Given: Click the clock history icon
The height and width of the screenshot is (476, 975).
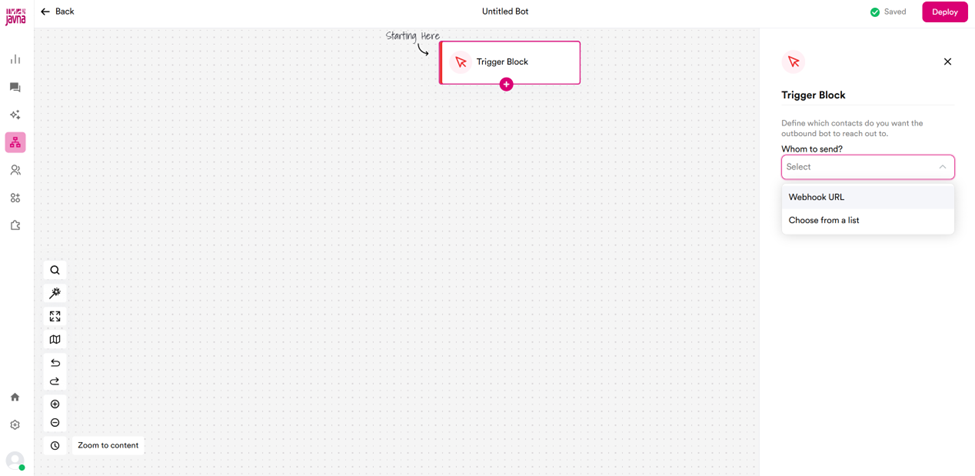Looking at the screenshot, I should click(x=55, y=446).
